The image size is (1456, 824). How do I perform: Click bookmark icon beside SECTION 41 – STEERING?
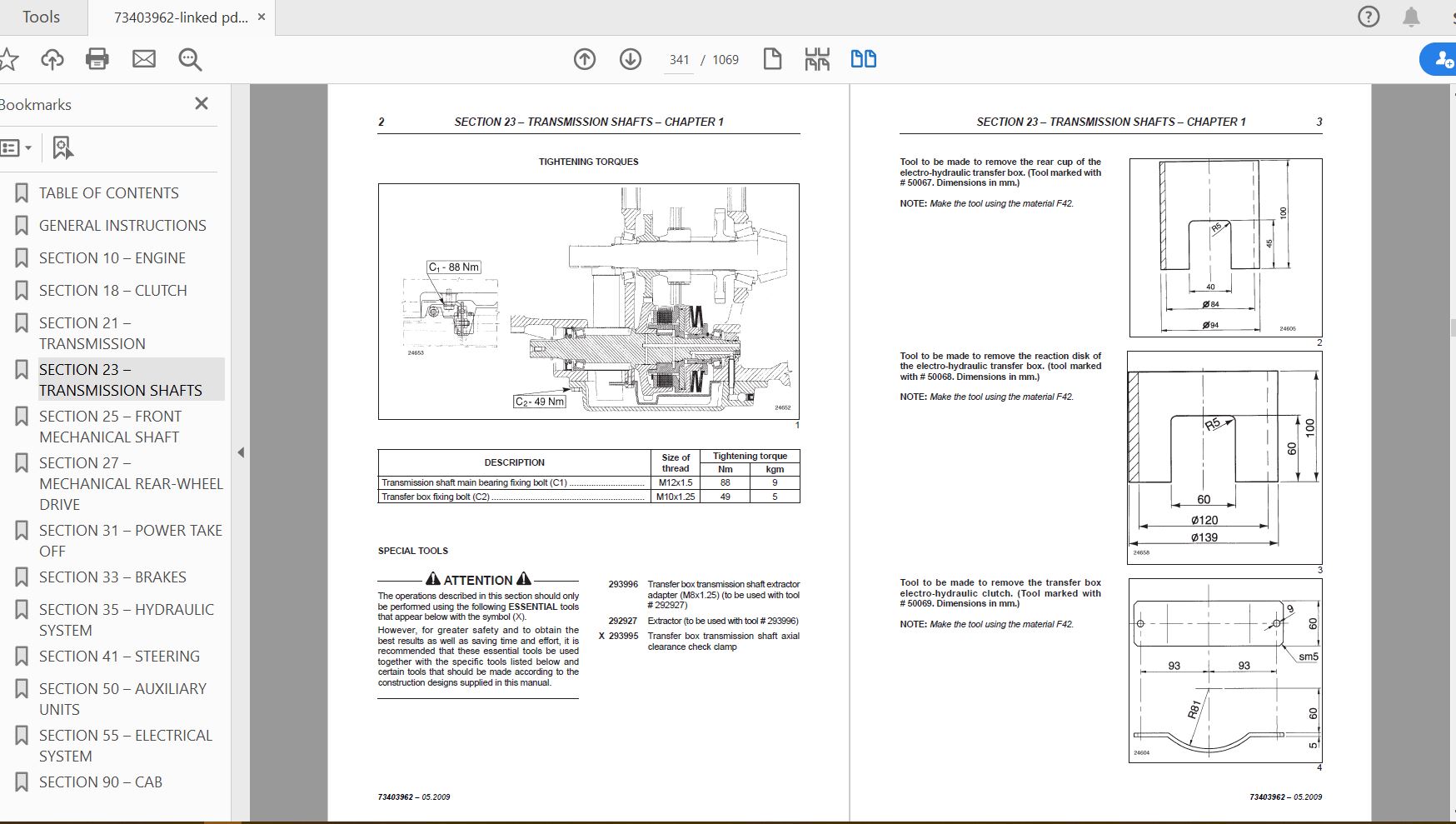click(22, 657)
